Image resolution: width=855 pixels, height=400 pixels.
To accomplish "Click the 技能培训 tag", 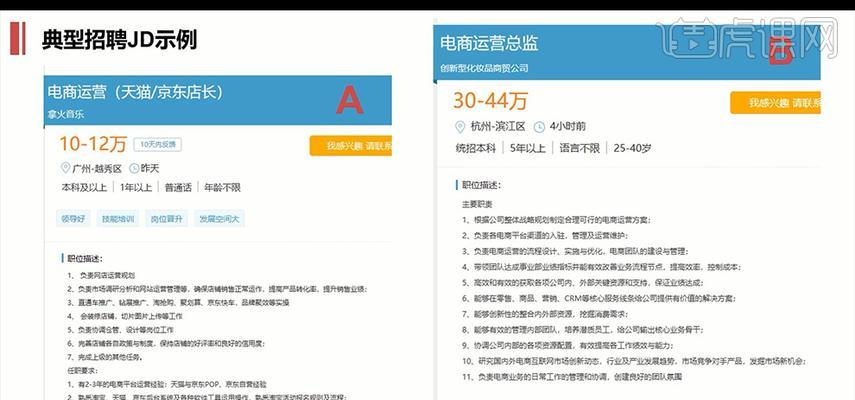I will pos(118,219).
